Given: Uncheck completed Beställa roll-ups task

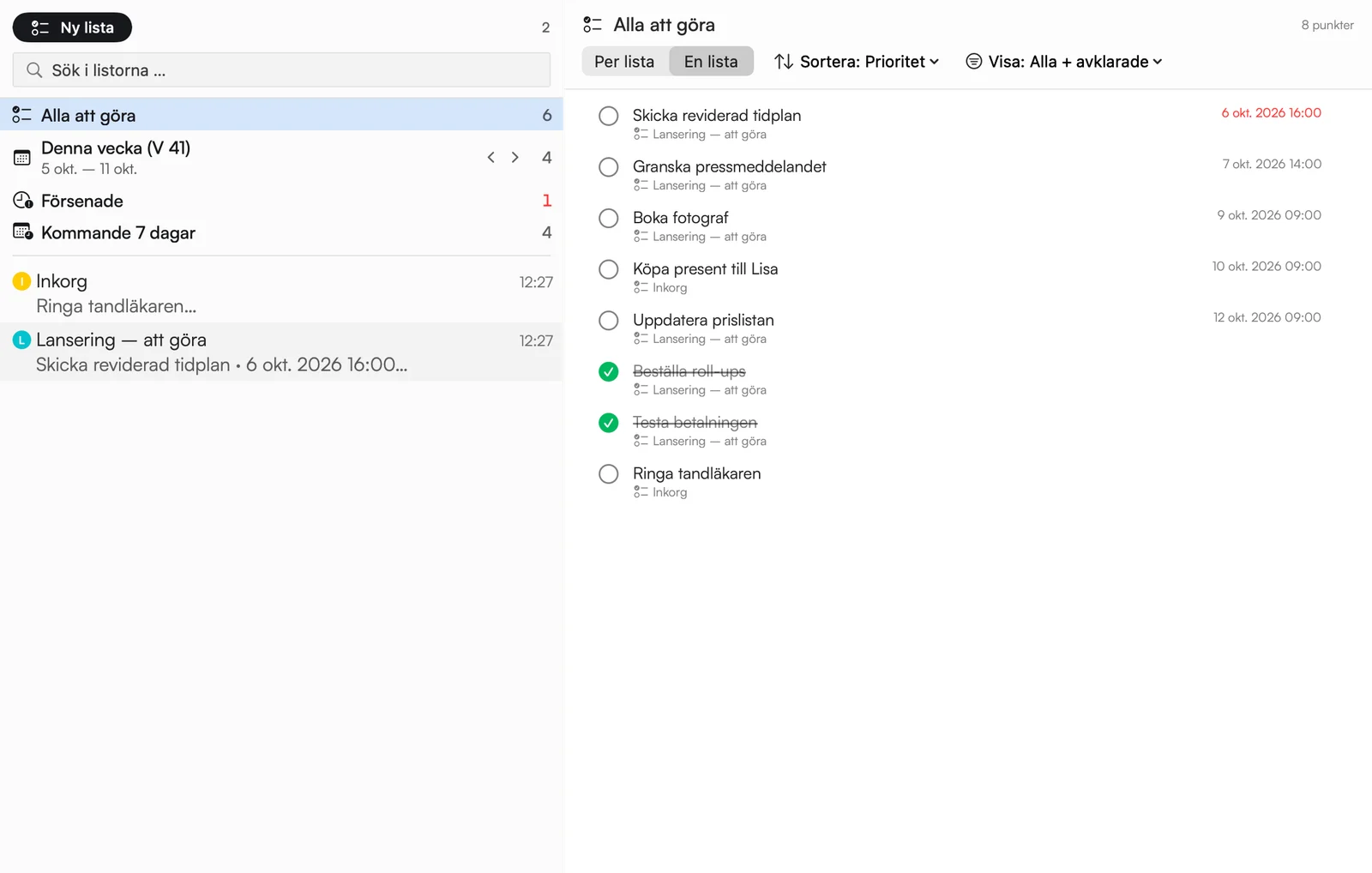Looking at the screenshot, I should (609, 371).
